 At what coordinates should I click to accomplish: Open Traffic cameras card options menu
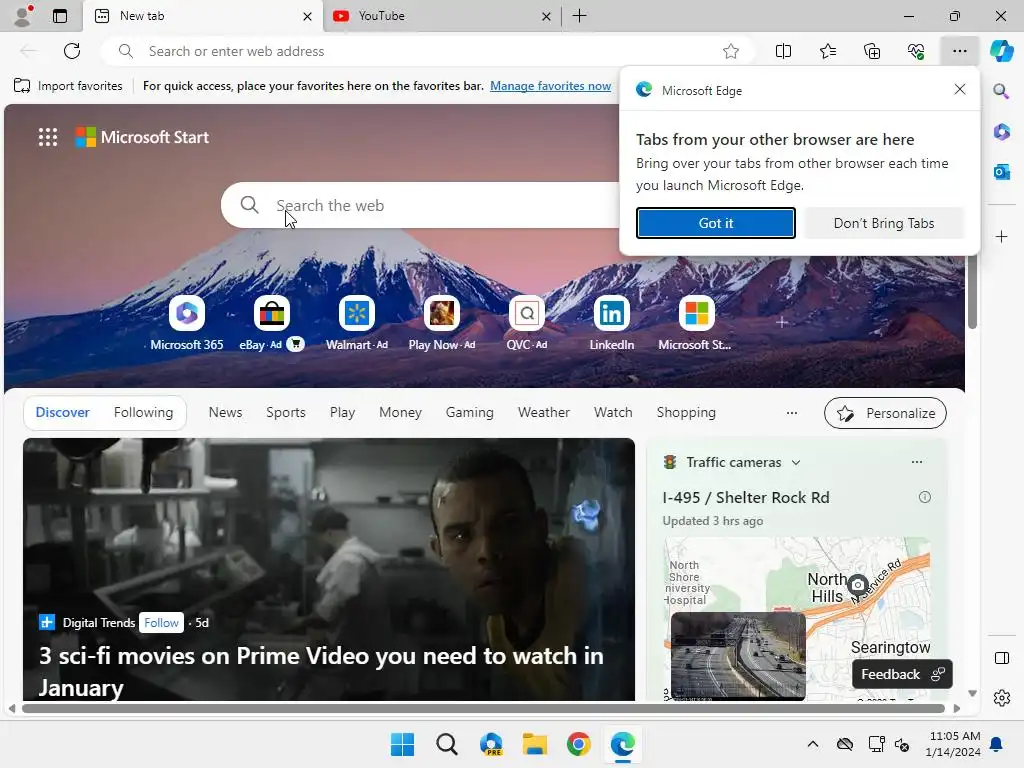[x=917, y=462]
